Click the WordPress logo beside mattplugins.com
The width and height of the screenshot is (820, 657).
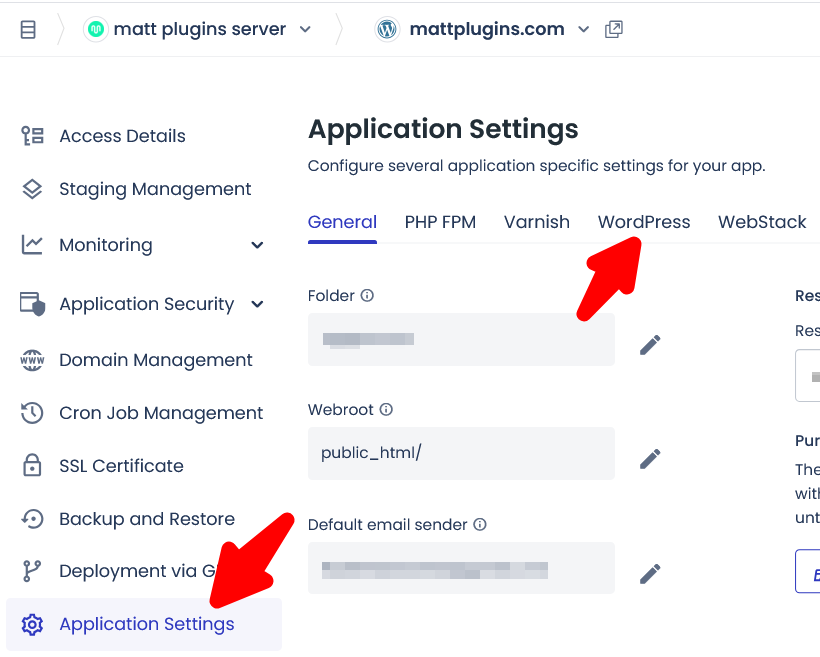[387, 30]
